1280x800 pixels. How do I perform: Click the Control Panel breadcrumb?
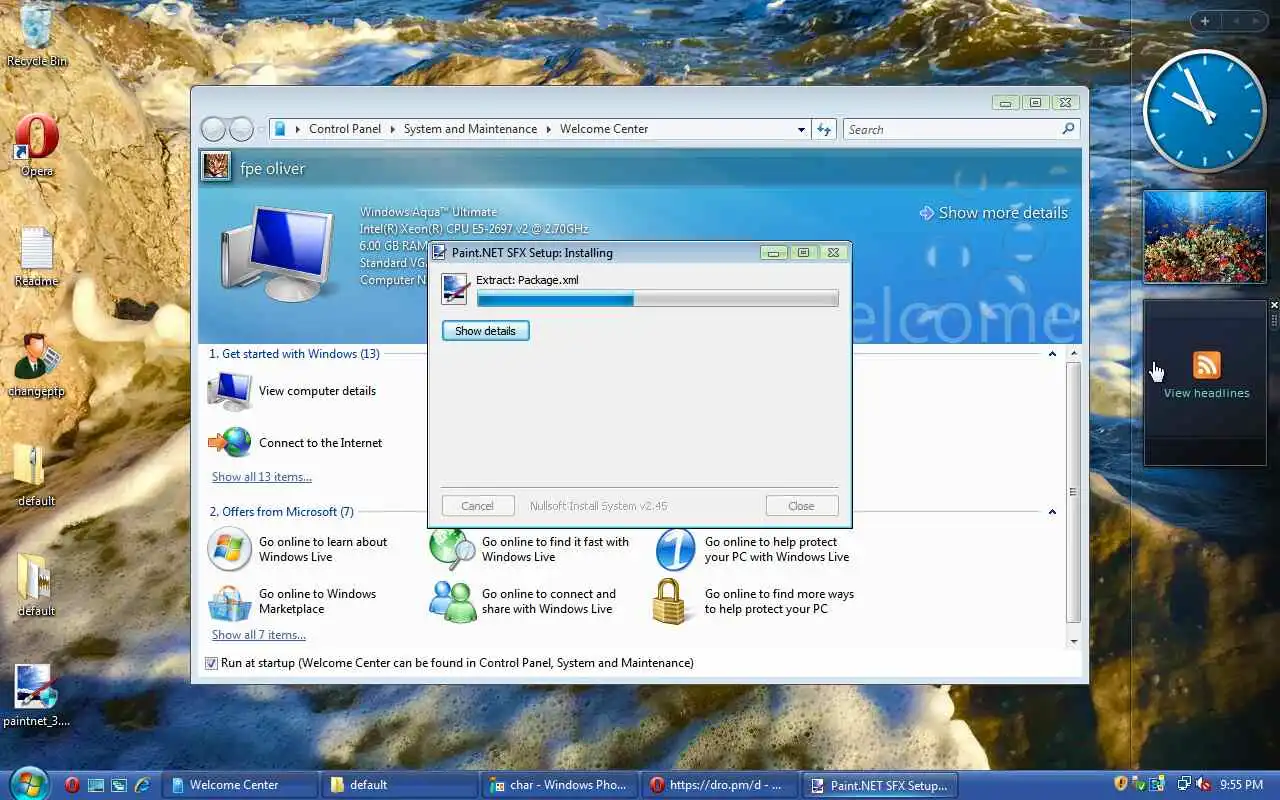coord(345,129)
